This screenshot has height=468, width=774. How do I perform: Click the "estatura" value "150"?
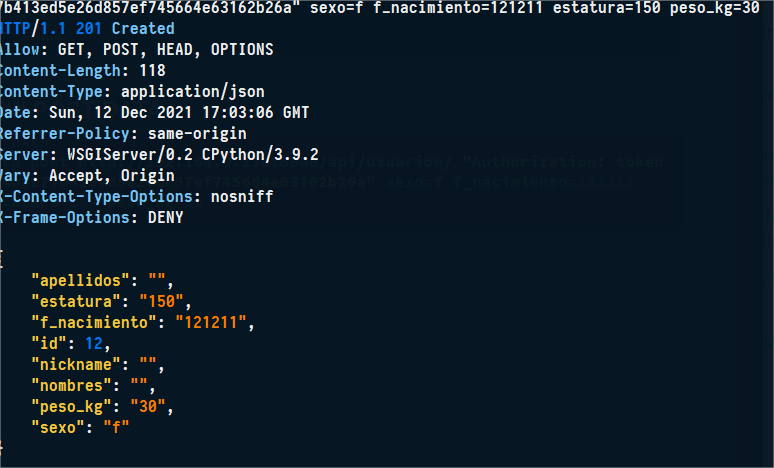click(x=164, y=302)
